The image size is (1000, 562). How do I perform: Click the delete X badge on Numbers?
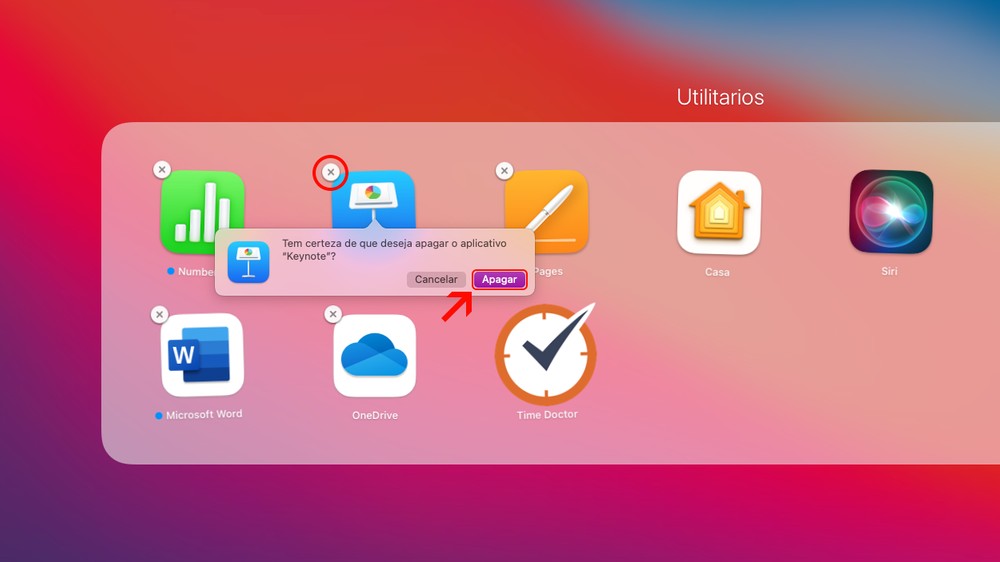(162, 170)
